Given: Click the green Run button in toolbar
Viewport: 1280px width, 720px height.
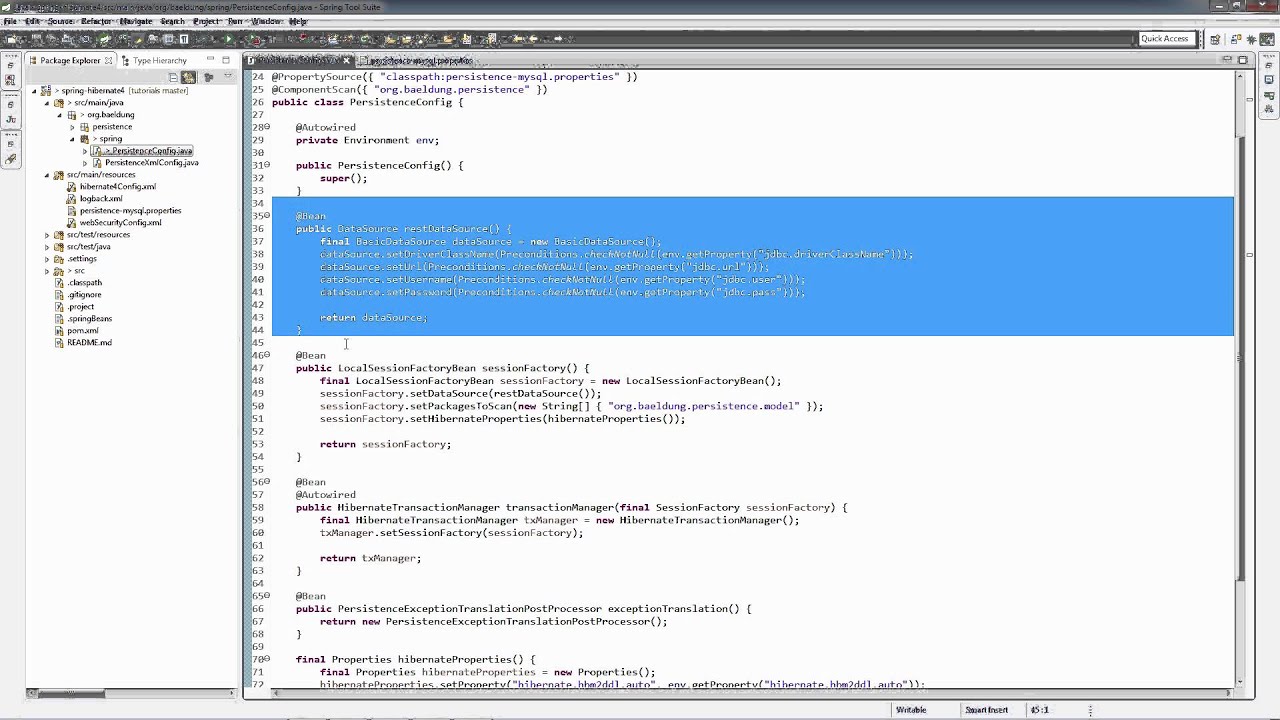Looking at the screenshot, I should (x=228, y=39).
